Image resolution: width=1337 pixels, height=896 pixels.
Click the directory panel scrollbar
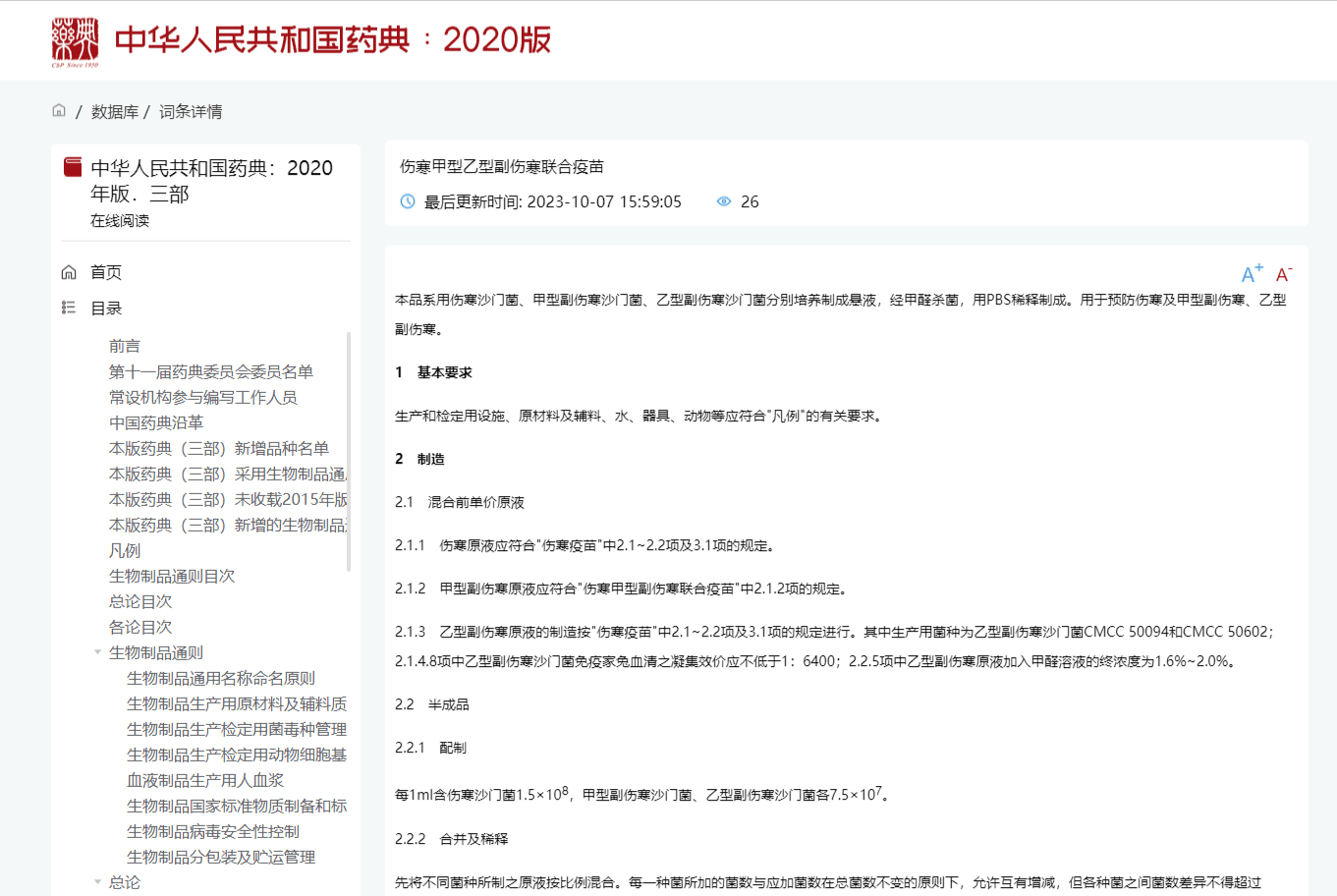349,452
